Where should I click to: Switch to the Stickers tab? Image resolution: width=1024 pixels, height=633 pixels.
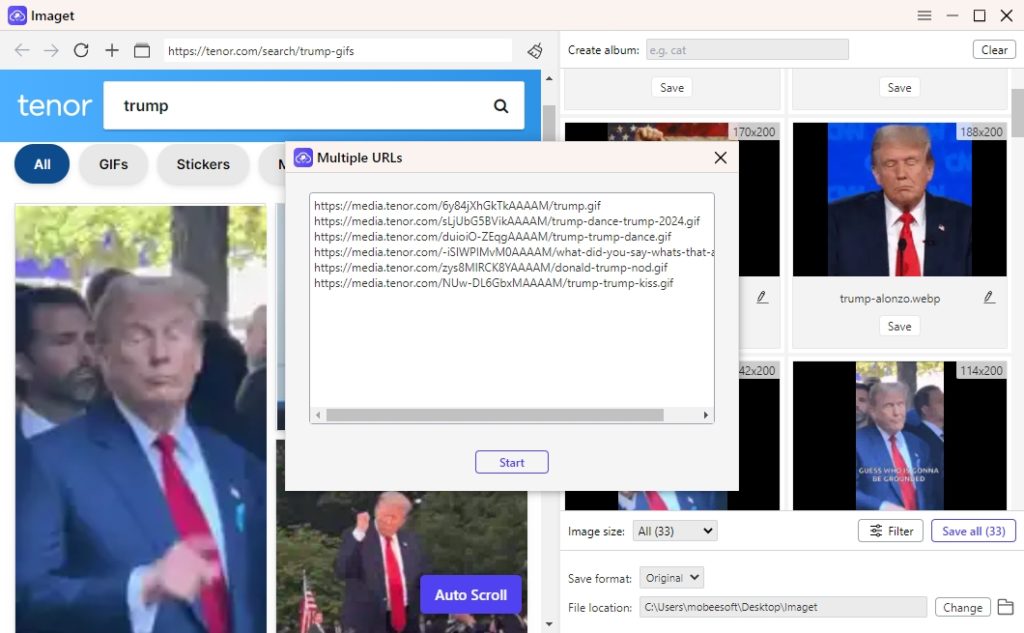pos(203,164)
